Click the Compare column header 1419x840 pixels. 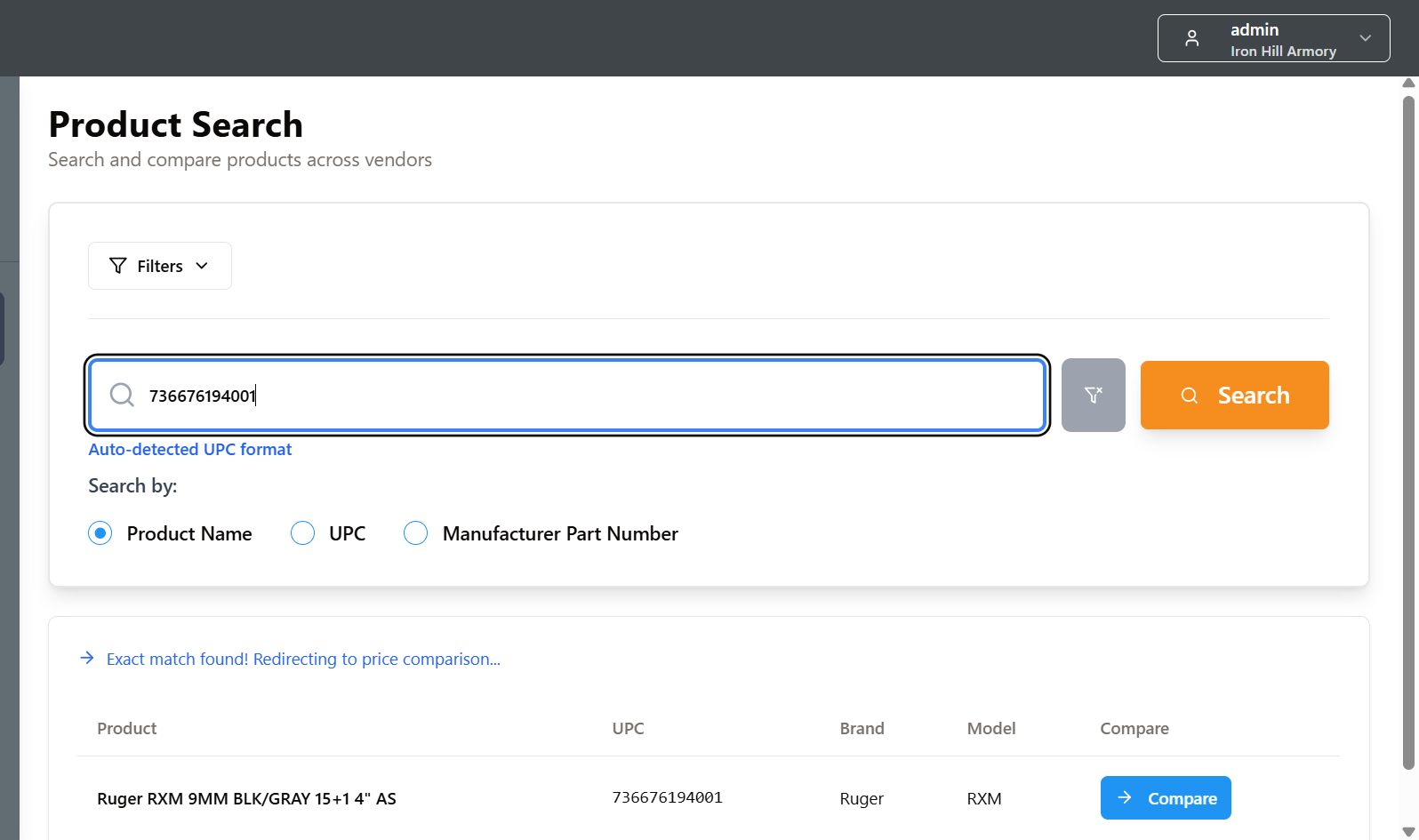click(x=1134, y=728)
